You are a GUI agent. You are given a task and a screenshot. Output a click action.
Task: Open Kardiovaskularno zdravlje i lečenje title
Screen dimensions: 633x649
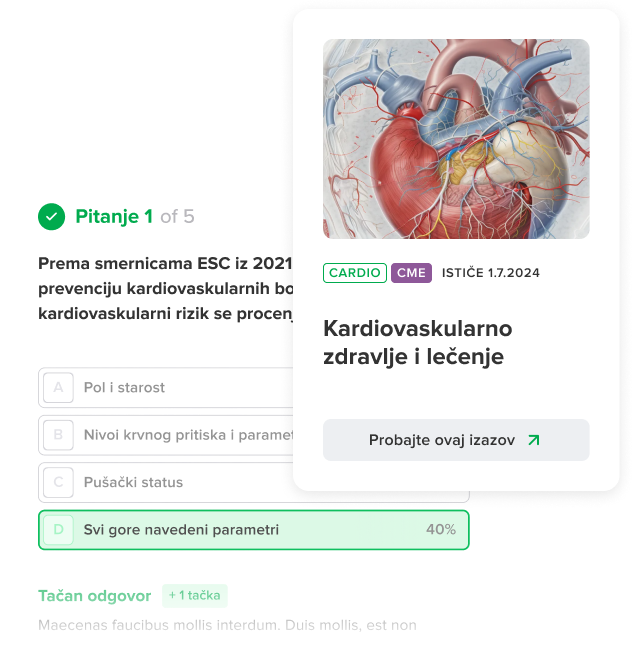click(417, 342)
